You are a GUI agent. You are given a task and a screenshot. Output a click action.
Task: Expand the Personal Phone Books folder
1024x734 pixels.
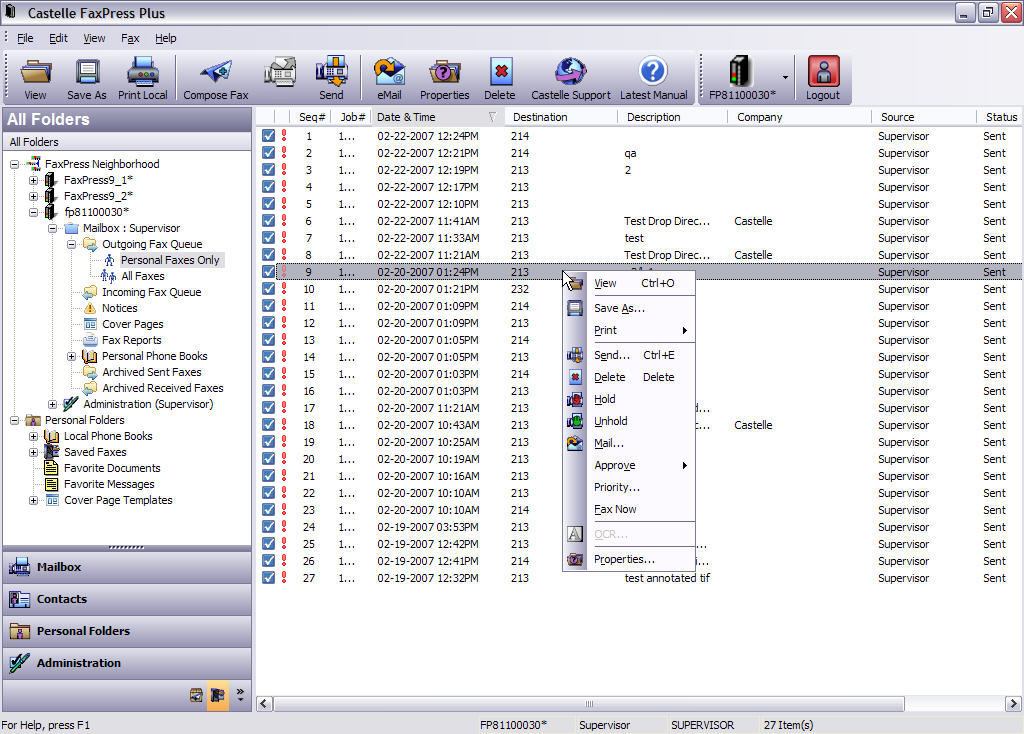pos(72,356)
